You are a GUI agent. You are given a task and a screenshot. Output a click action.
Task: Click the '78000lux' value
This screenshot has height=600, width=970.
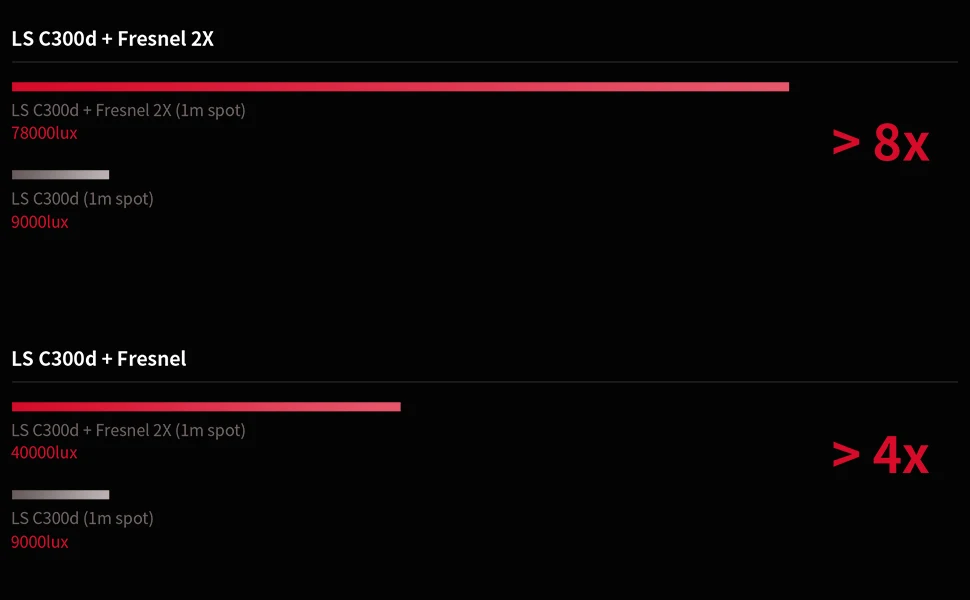coord(45,133)
